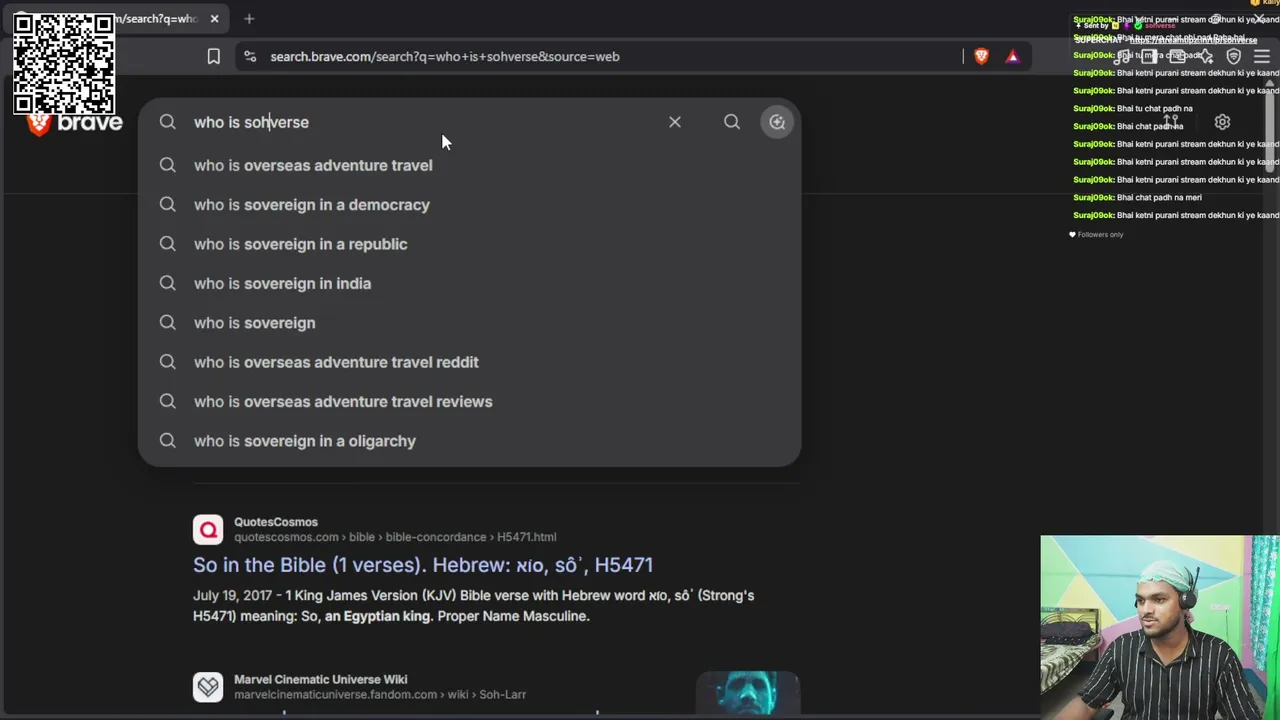This screenshot has width=1280, height=720.
Task: Pick suggestion 'who is overseas adventure travel reviews'
Action: point(469,401)
